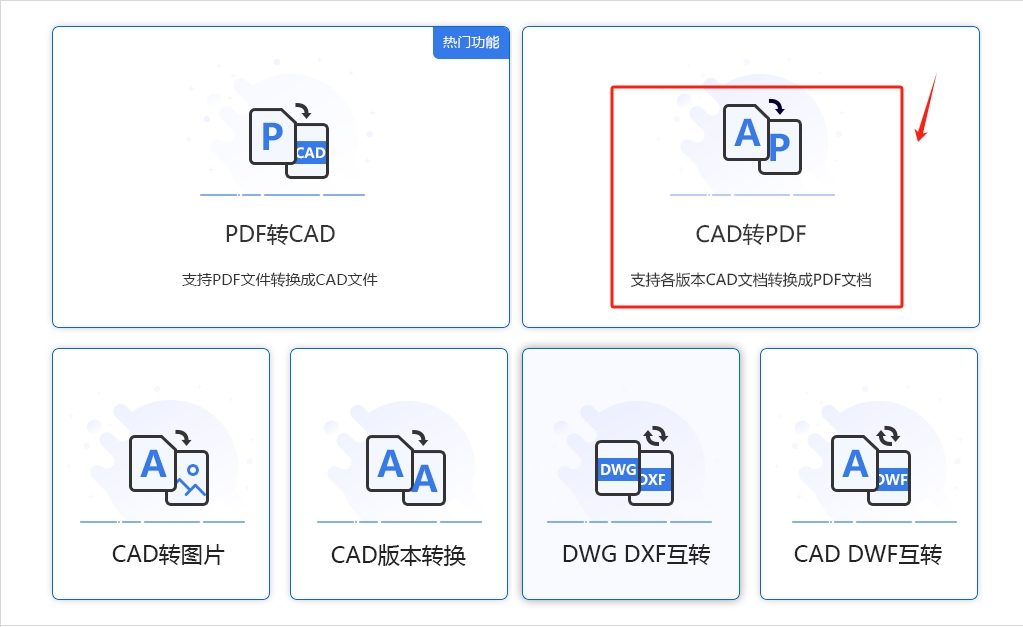Image resolution: width=1023 pixels, height=627 pixels.
Task: Click description 支持各版本CAD文档转换成PDF文档
Action: click(x=751, y=280)
